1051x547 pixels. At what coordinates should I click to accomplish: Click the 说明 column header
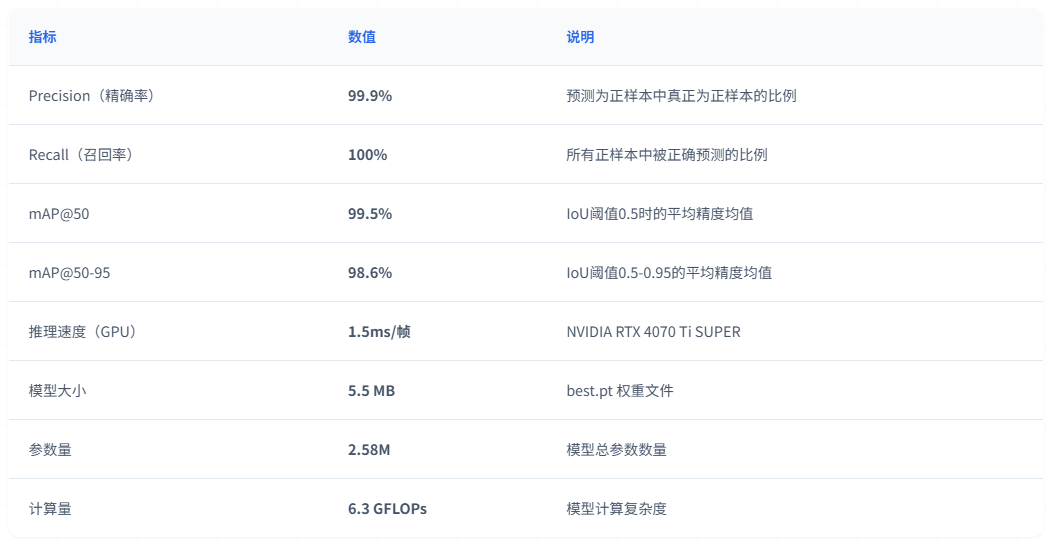click(580, 37)
